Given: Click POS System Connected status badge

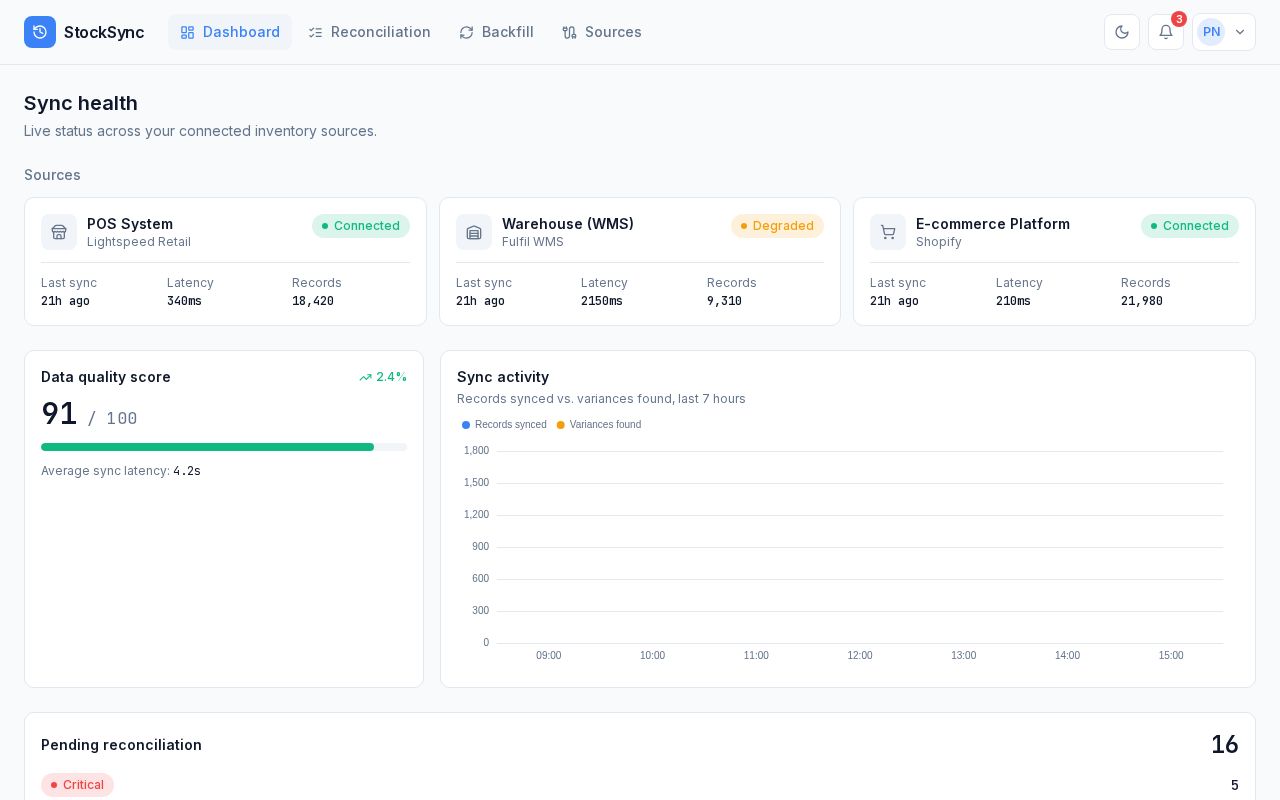Looking at the screenshot, I should 361,226.
